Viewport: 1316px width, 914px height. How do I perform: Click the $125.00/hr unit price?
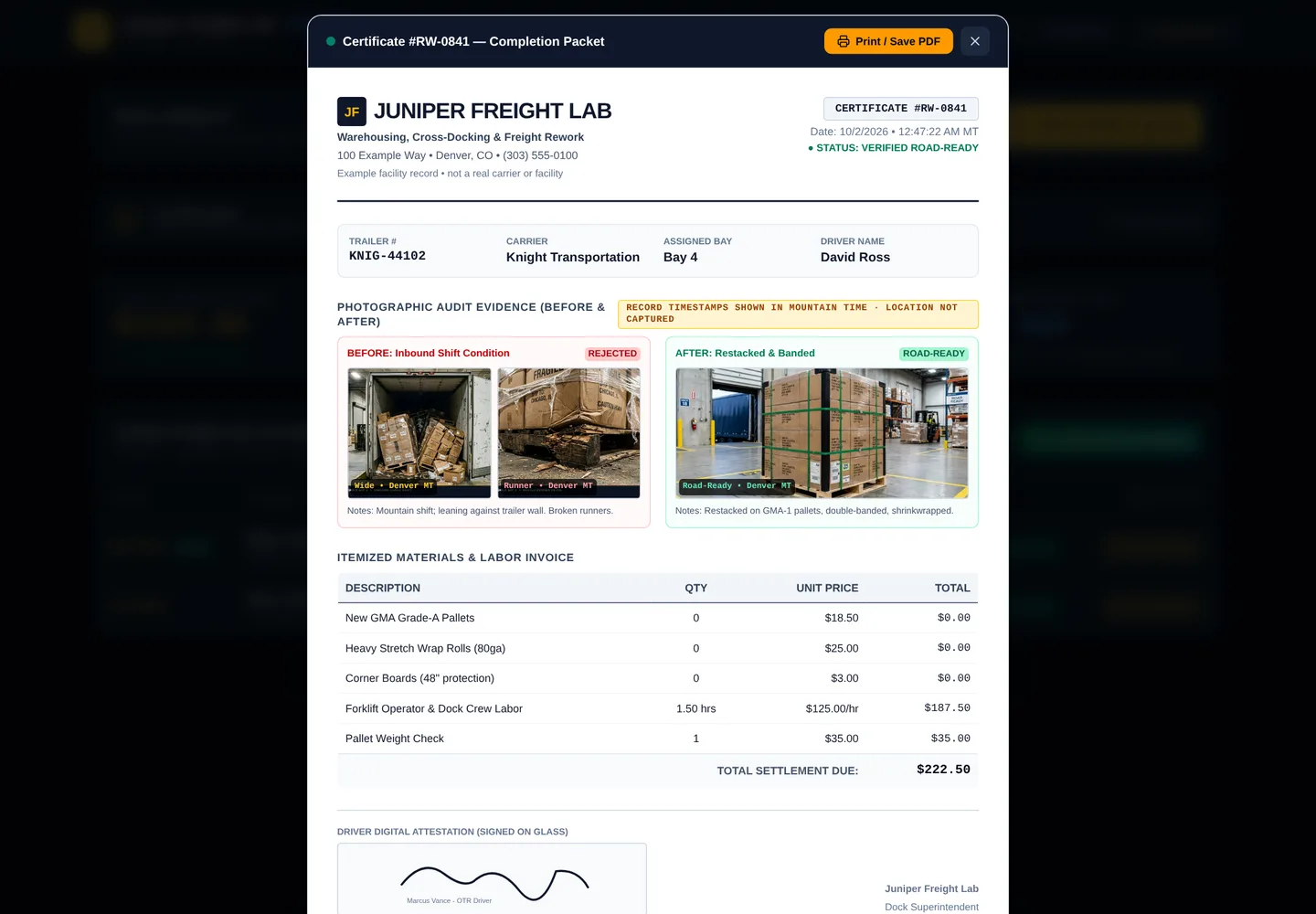pyautogui.click(x=832, y=708)
